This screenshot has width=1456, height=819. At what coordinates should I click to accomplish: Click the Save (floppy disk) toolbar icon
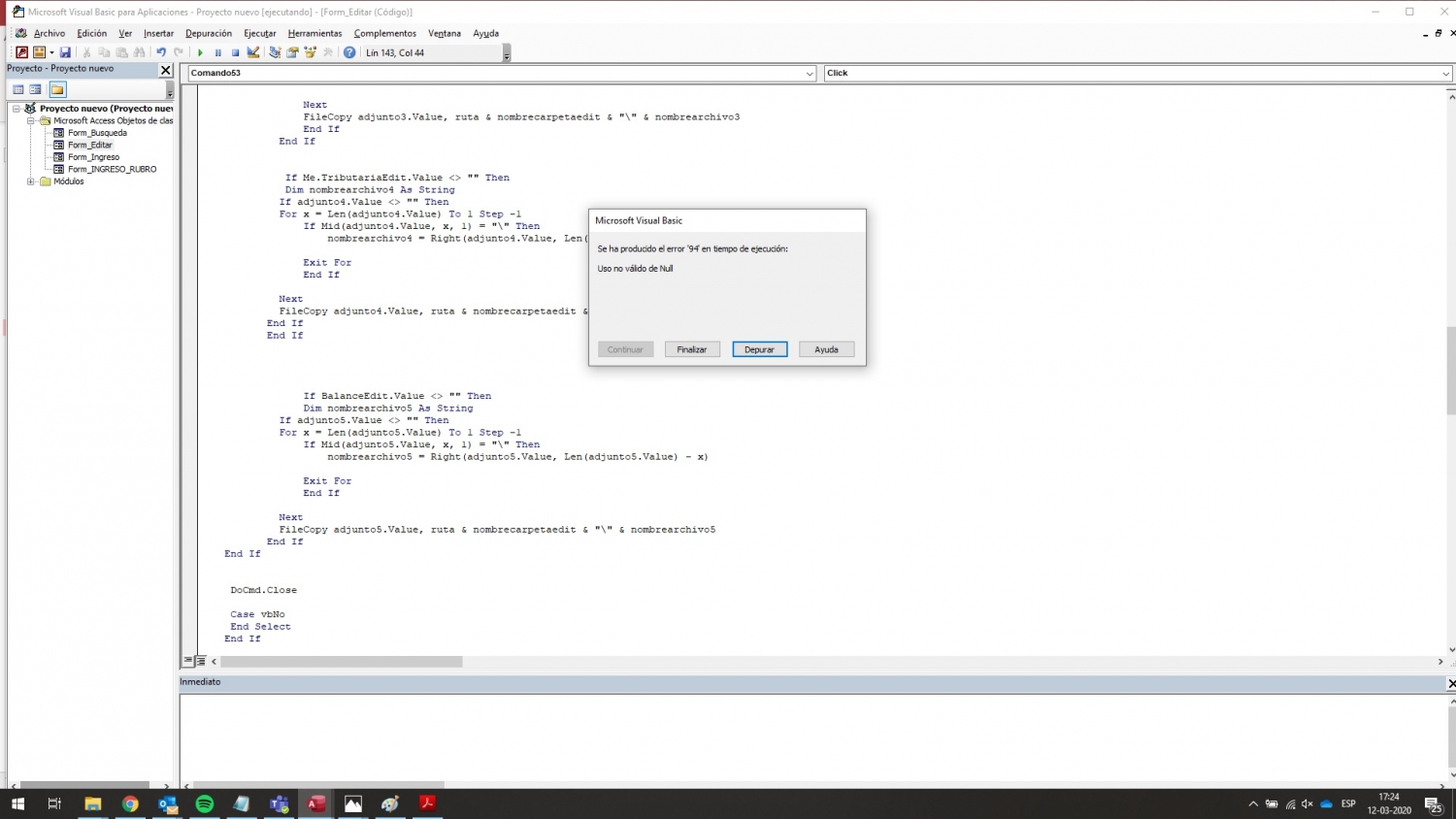tap(65, 52)
